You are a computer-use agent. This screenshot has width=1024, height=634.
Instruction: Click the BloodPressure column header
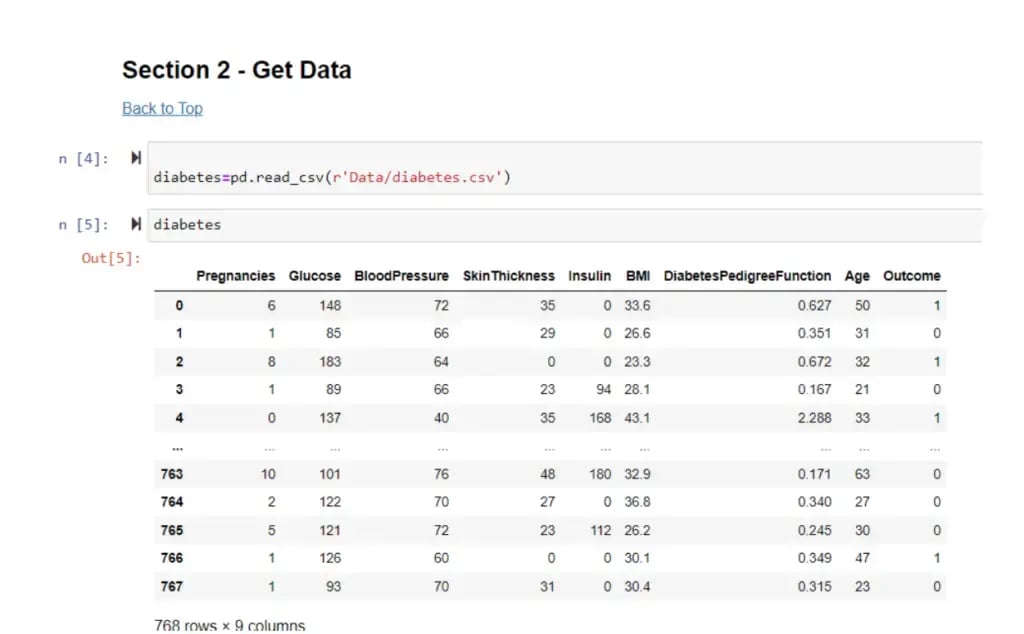tap(401, 276)
